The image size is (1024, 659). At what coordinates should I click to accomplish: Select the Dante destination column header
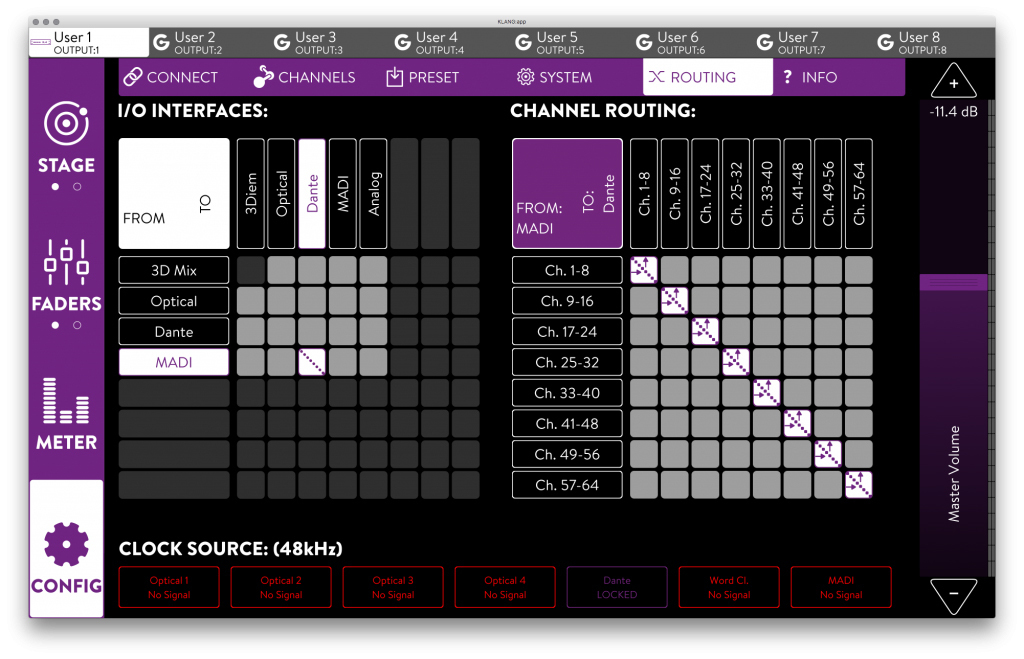[313, 193]
